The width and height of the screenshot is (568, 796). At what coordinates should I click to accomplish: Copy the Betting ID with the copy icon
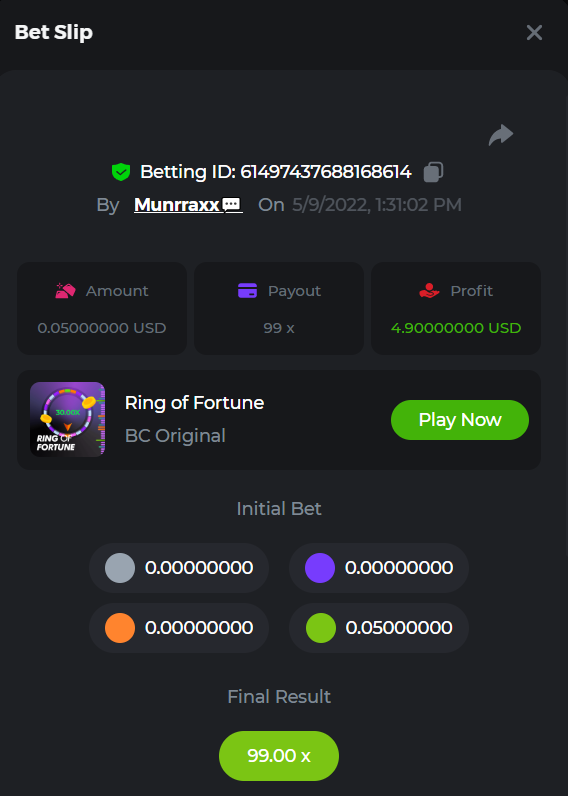click(433, 172)
